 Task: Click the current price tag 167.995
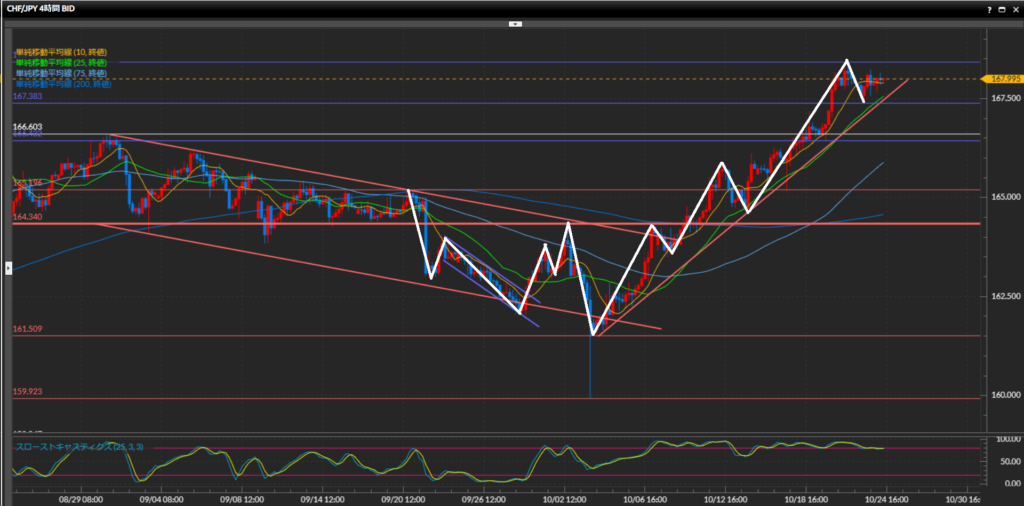click(x=1003, y=78)
